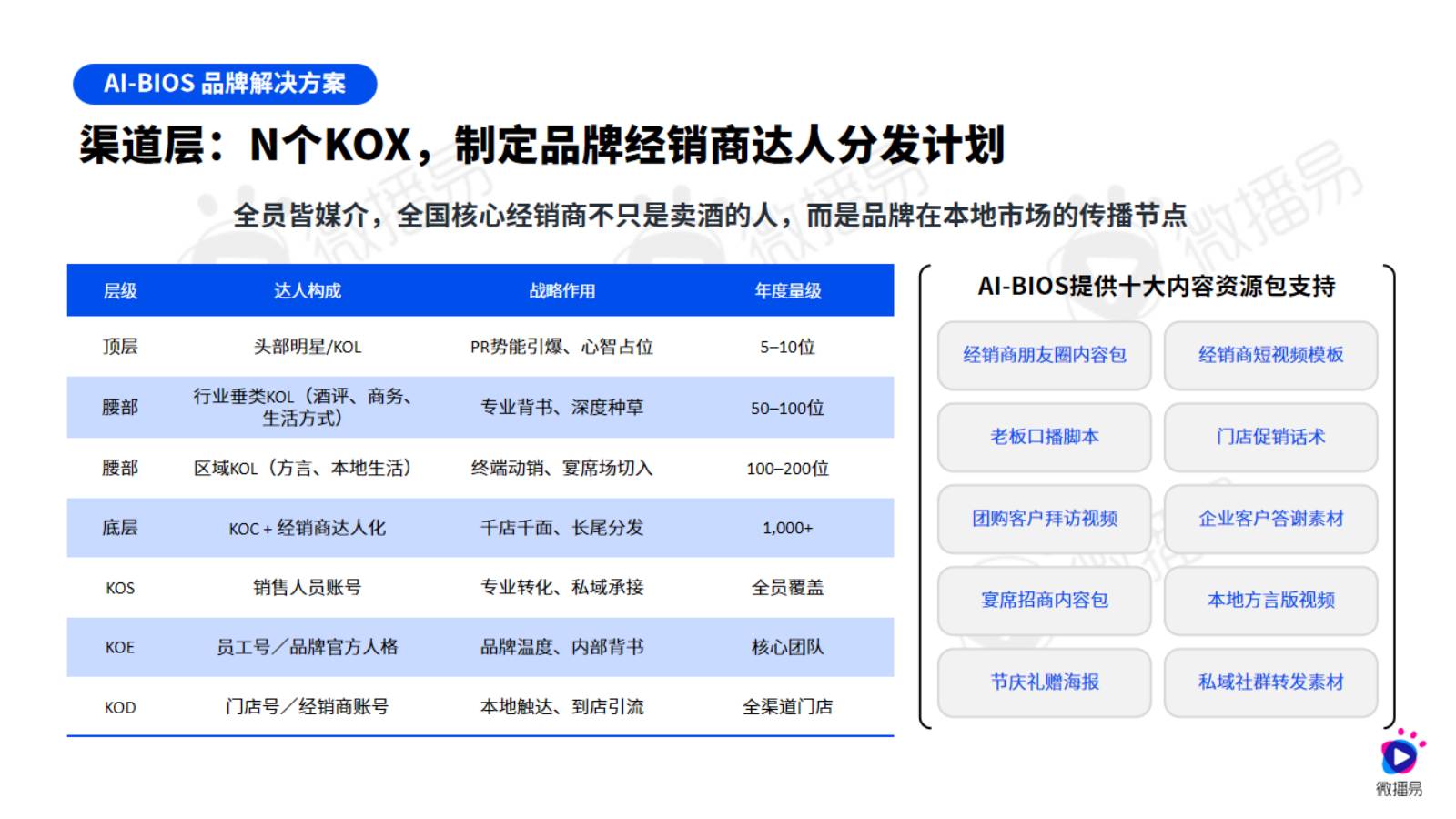Open the 宴席招商内容包 card
The width and height of the screenshot is (1456, 819).
(1045, 601)
